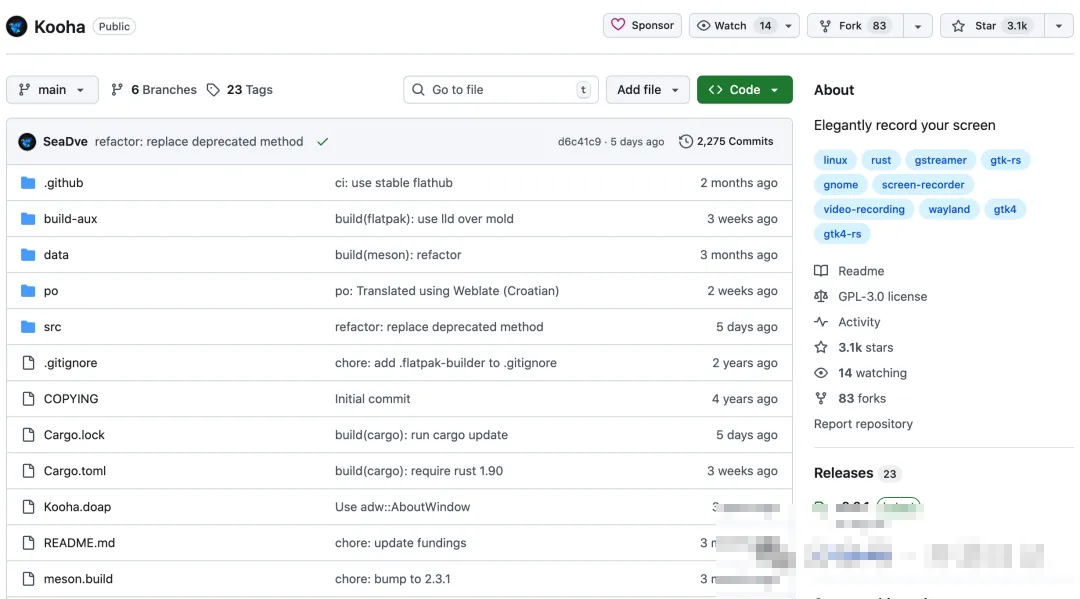
Task: View the 23 Tags link
Action: (x=240, y=90)
